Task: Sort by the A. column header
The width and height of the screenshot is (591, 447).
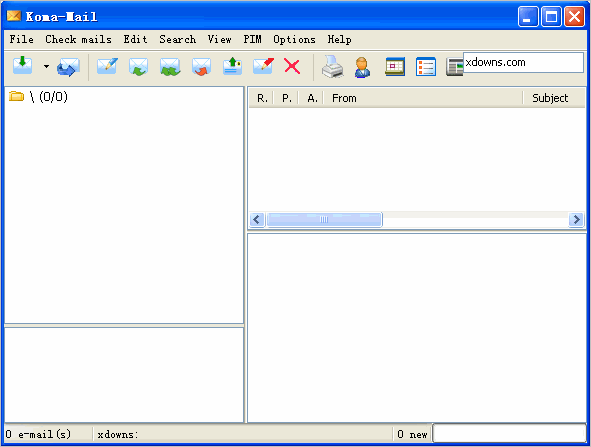Action: coord(311,98)
